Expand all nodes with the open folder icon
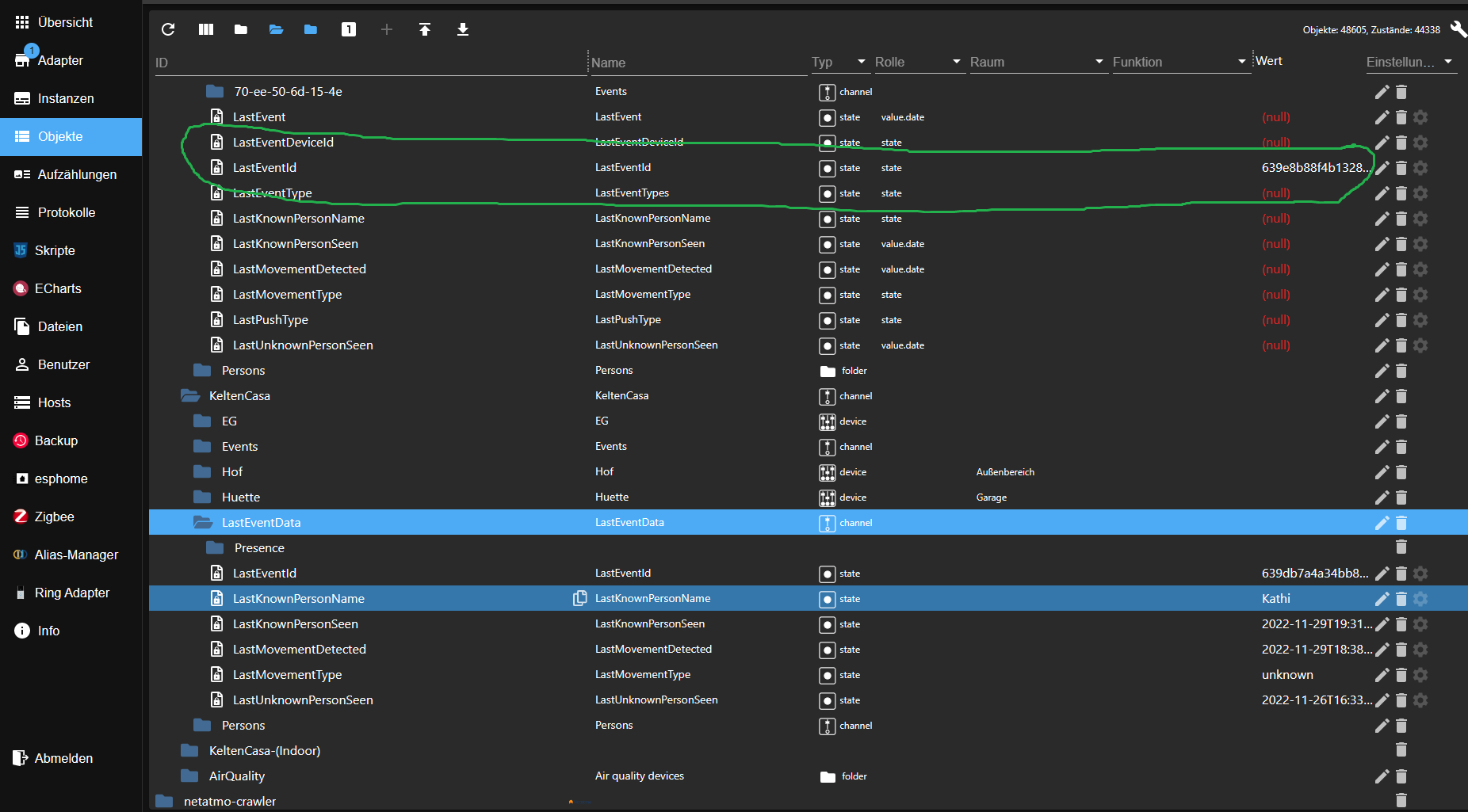Viewport: 1468px width, 812px height. [275, 29]
